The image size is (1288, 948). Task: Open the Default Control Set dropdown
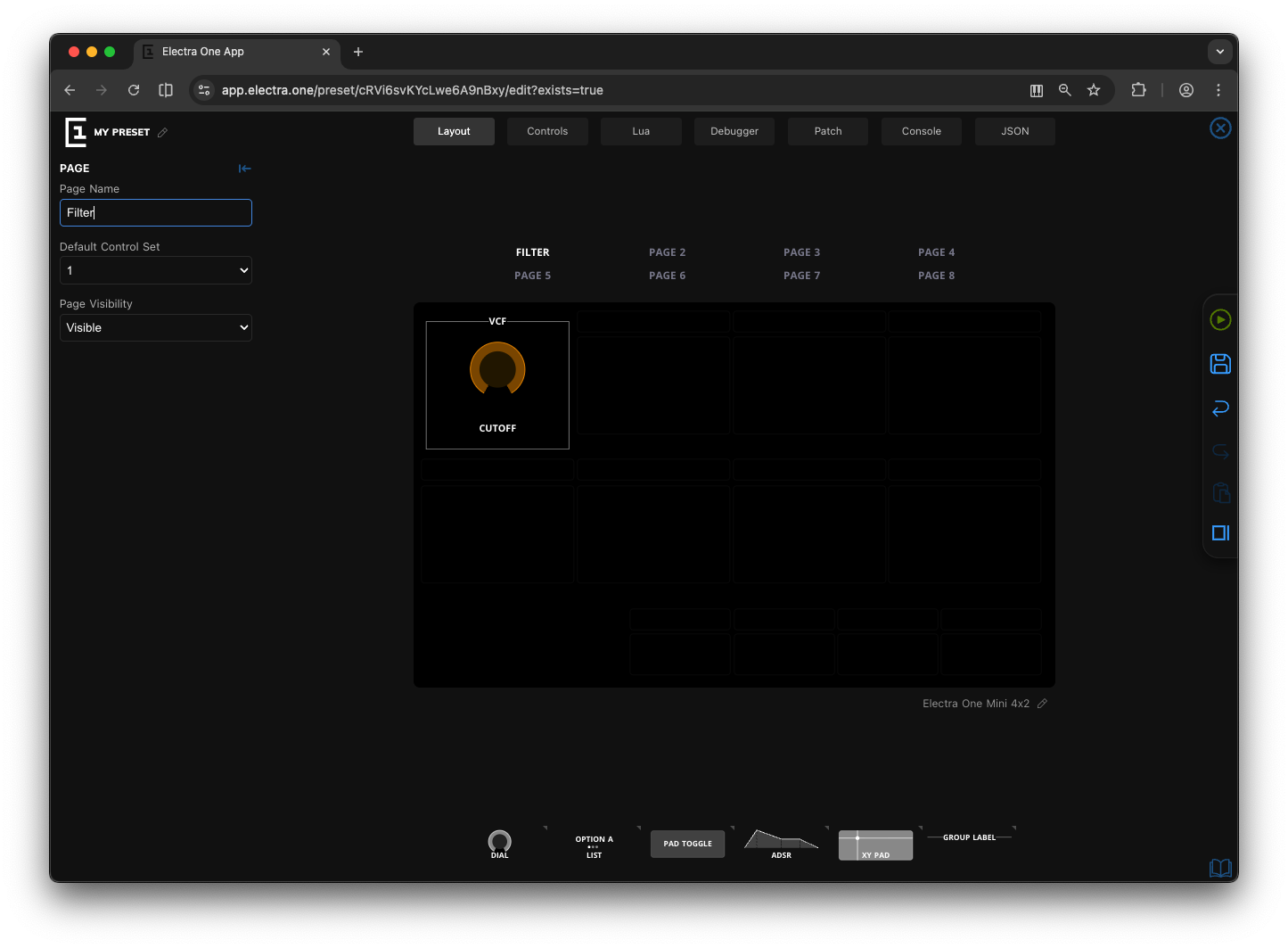click(156, 270)
